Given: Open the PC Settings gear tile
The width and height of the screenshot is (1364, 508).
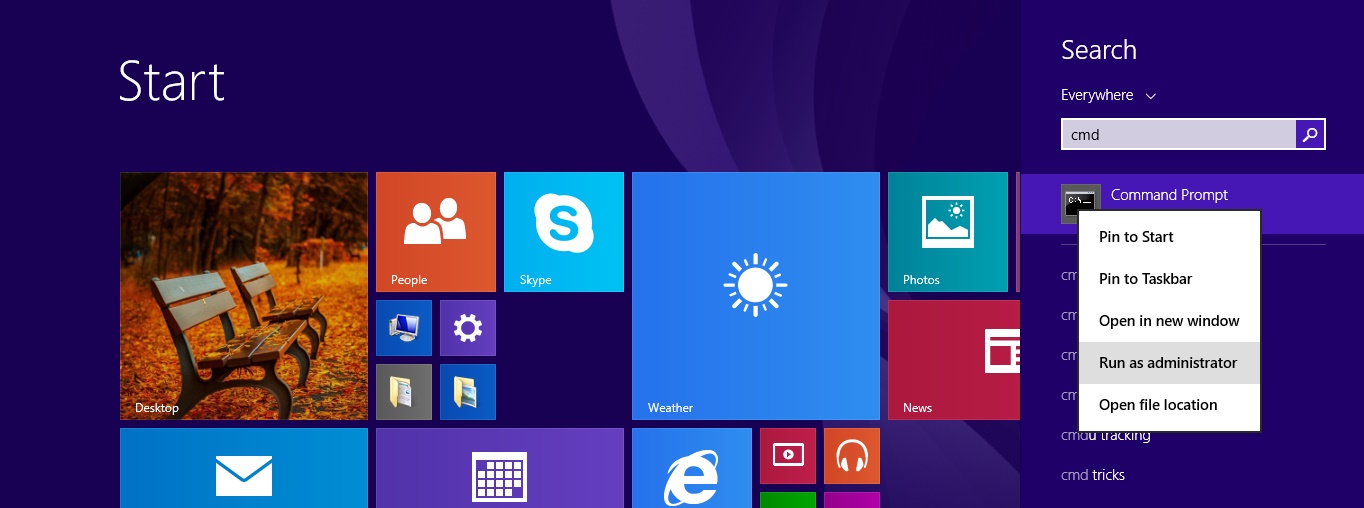Looking at the screenshot, I should [468, 328].
